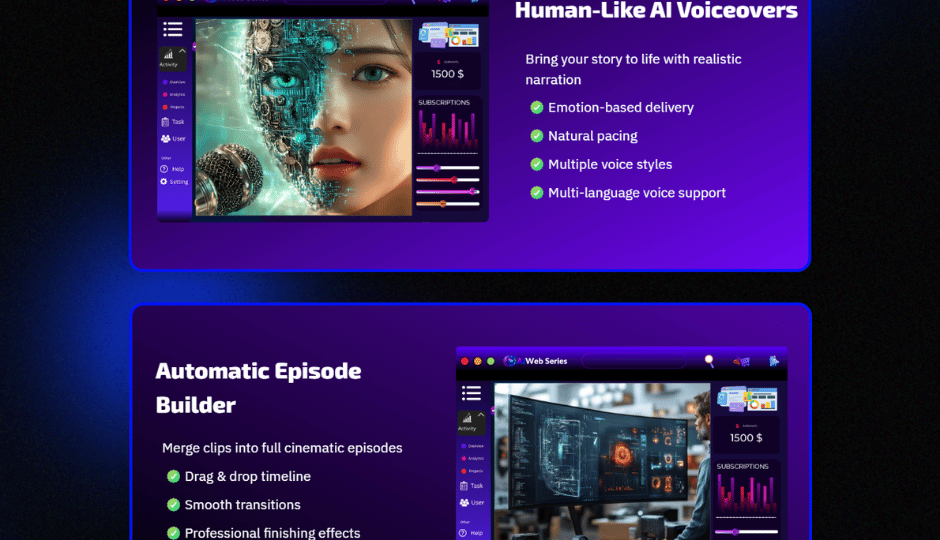Viewport: 940px width, 540px height.
Task: Click the 'Professional finishing effects' bullet
Action: (x=272, y=533)
